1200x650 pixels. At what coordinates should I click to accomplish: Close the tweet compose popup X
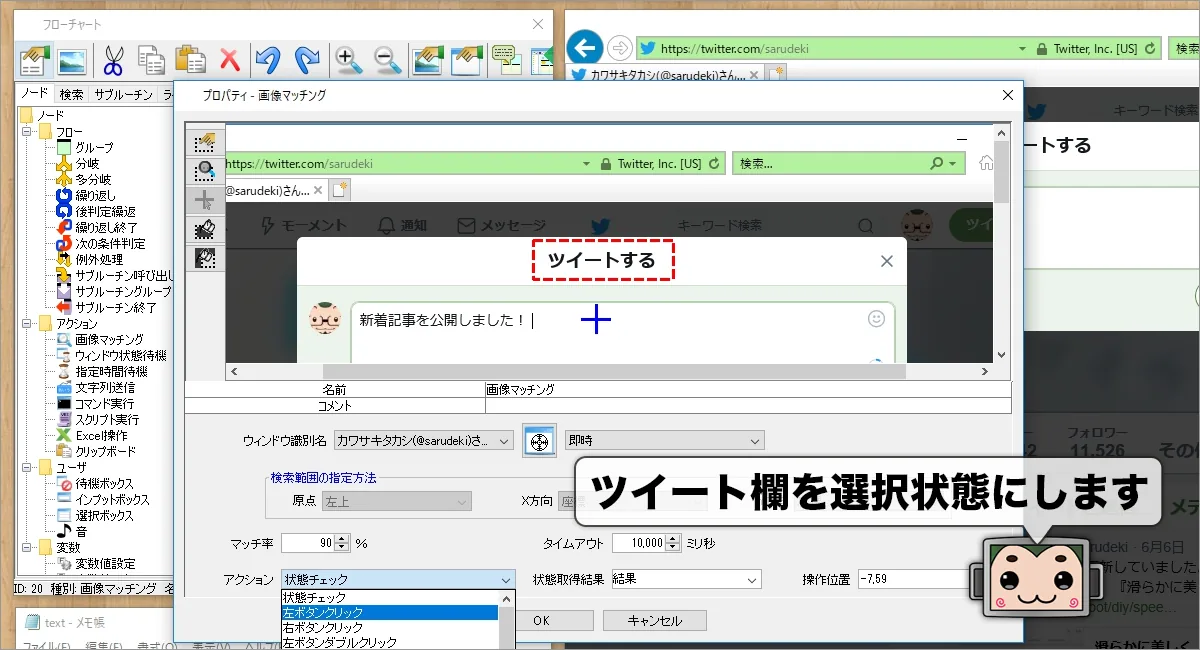[886, 261]
